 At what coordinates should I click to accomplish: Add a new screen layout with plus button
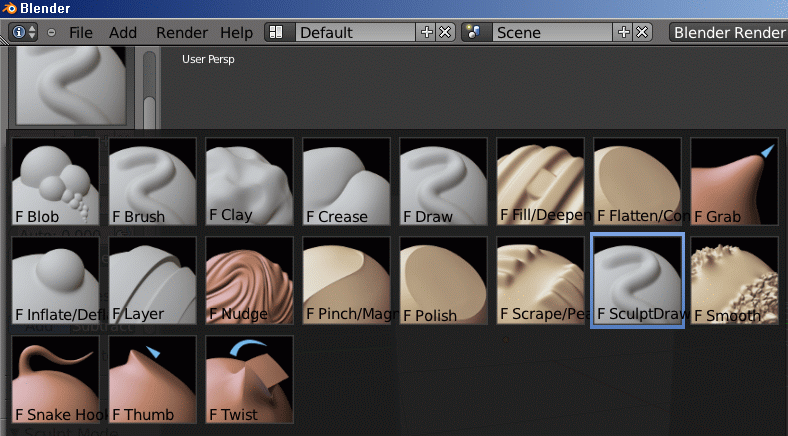428,32
